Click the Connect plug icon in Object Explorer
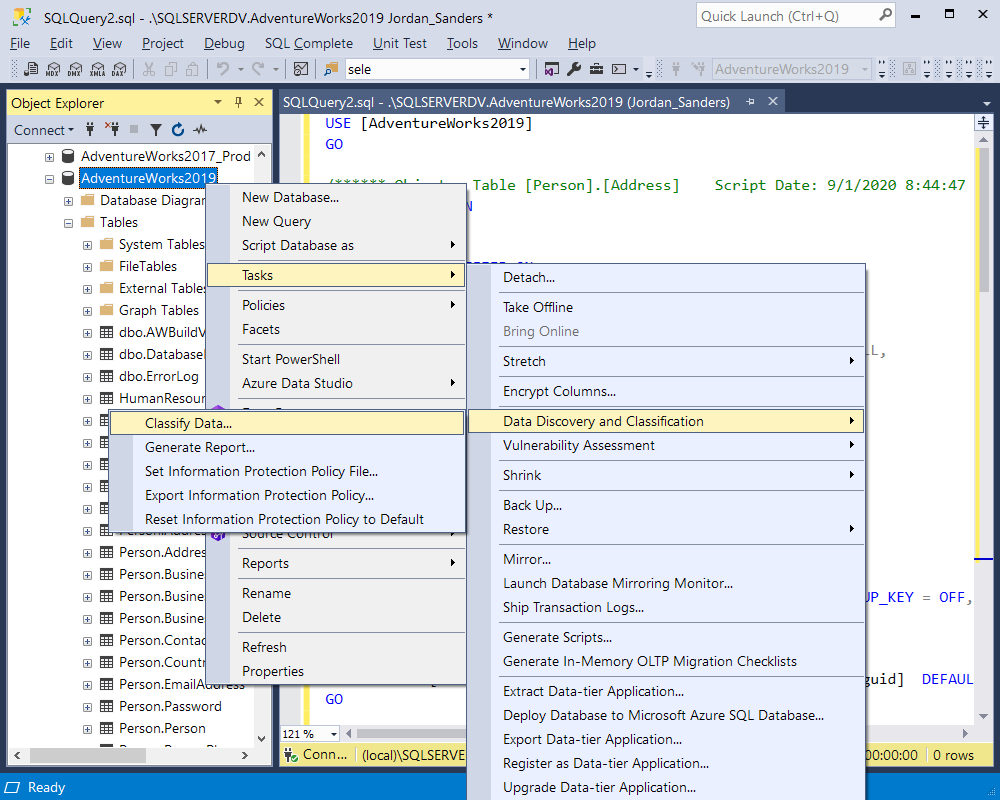The image size is (1000, 800). pos(90,130)
